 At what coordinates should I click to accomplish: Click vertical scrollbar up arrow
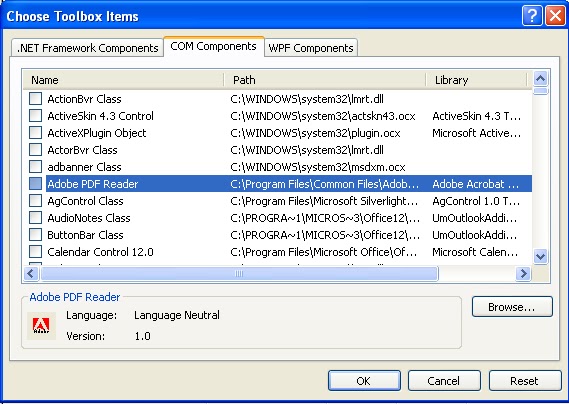[x=541, y=78]
